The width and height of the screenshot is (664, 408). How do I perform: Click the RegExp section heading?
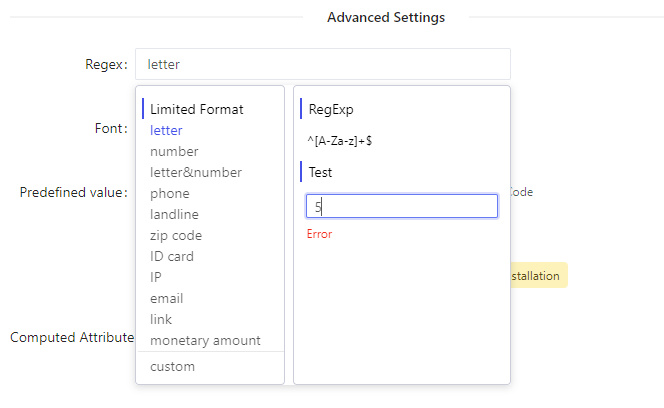tap(331, 109)
